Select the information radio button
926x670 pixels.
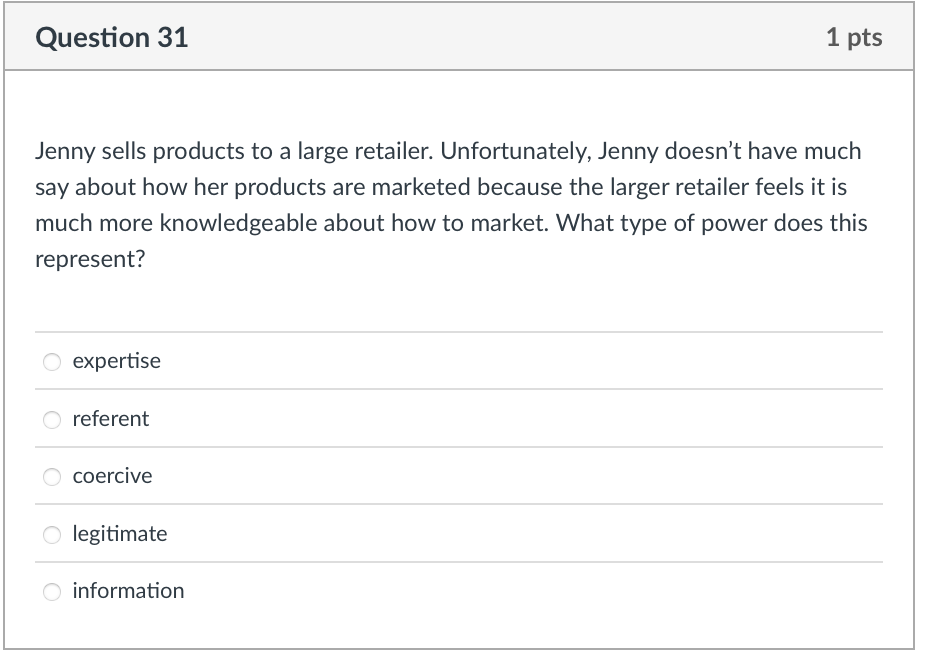(x=52, y=591)
